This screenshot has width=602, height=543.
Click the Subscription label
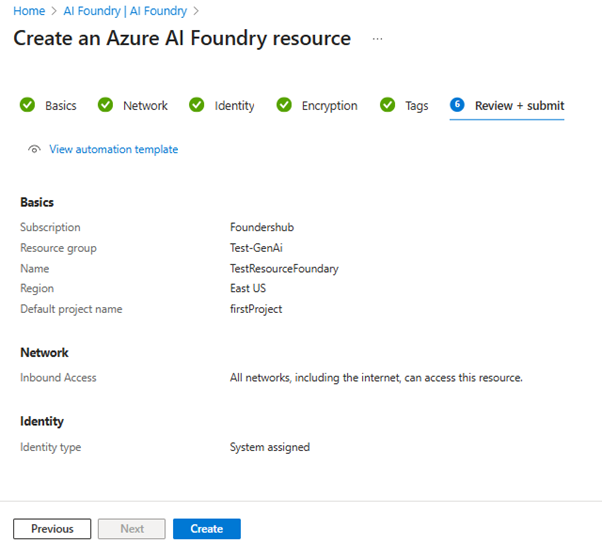[x=50, y=227]
